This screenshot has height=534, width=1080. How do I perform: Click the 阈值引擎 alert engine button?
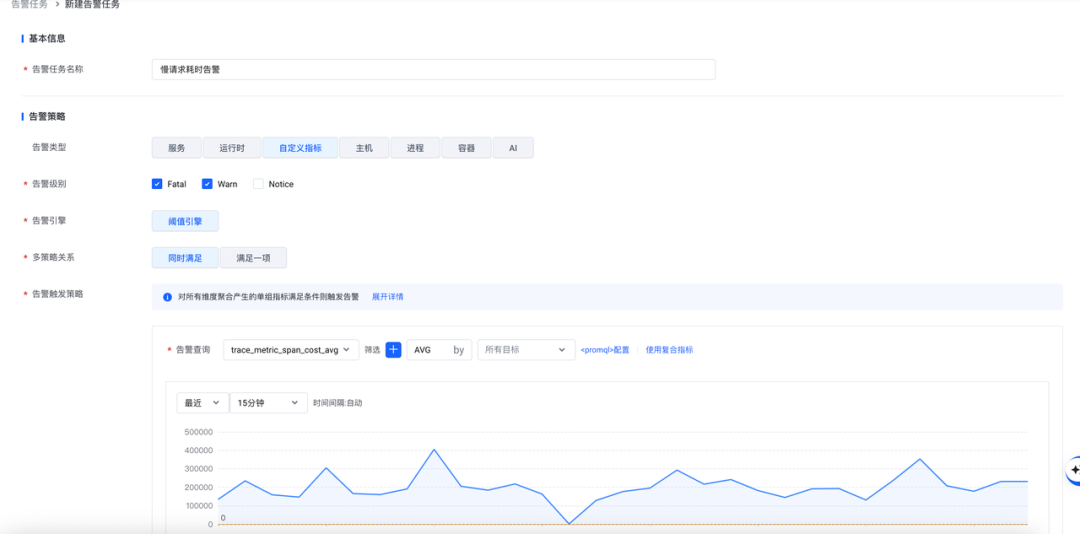[x=185, y=221]
